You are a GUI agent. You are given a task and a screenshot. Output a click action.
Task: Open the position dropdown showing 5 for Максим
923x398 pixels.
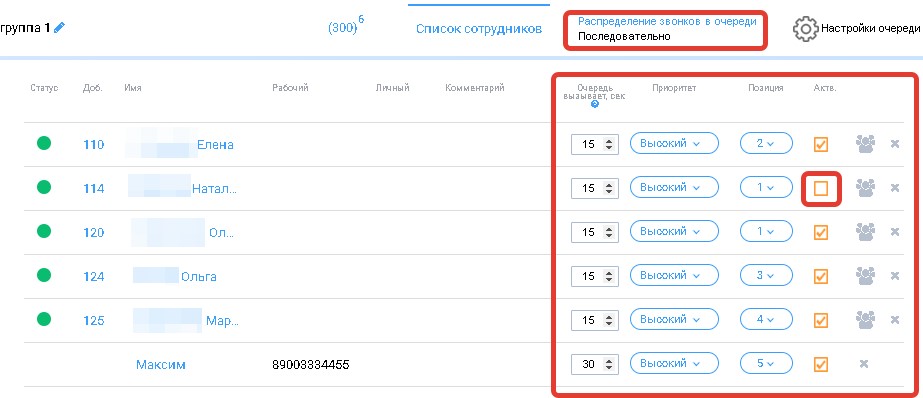pos(766,364)
